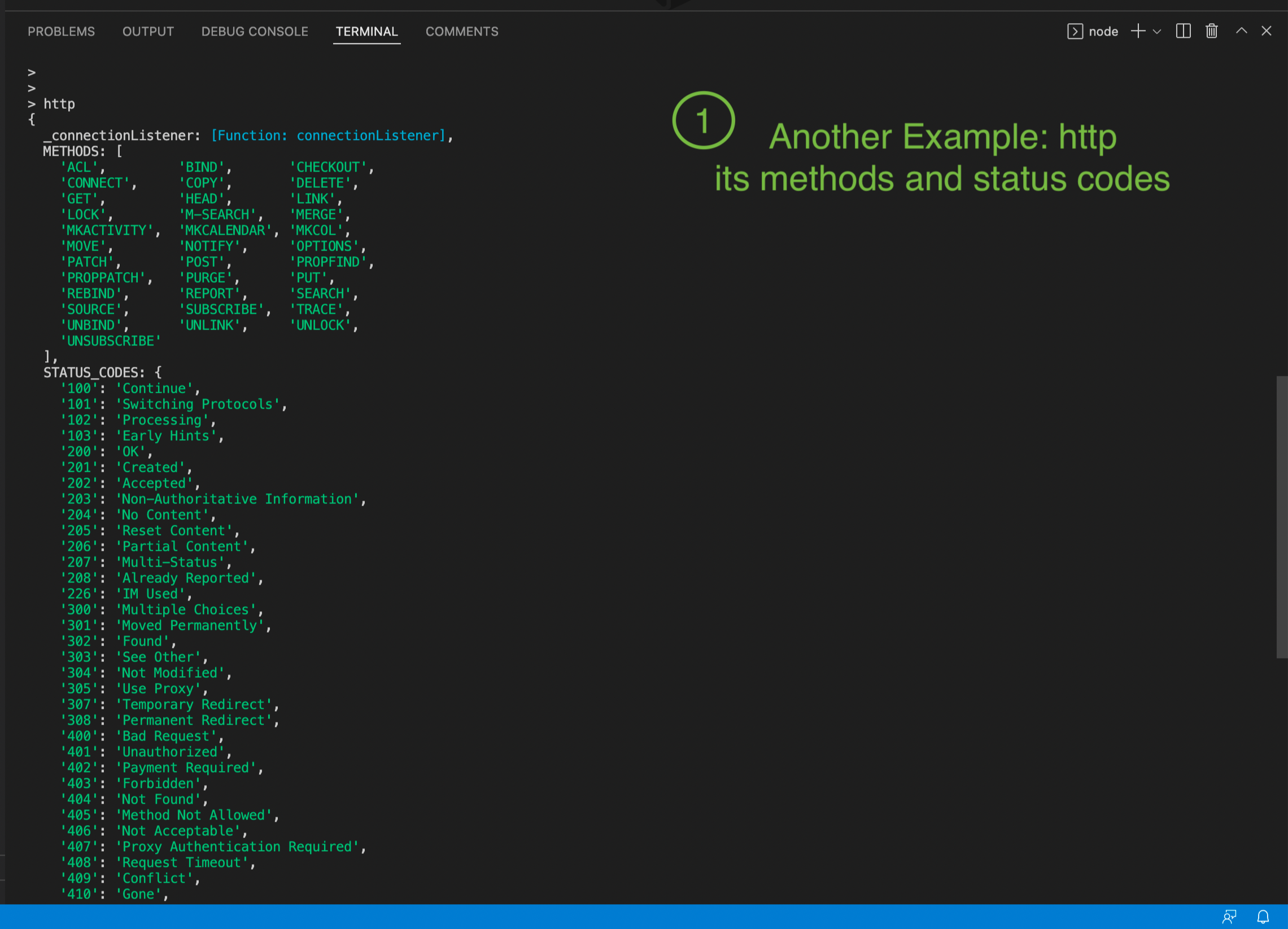Viewport: 1288px width, 929px height.
Task: Click the 'Request Timeout' status line
Action: [x=158, y=862]
